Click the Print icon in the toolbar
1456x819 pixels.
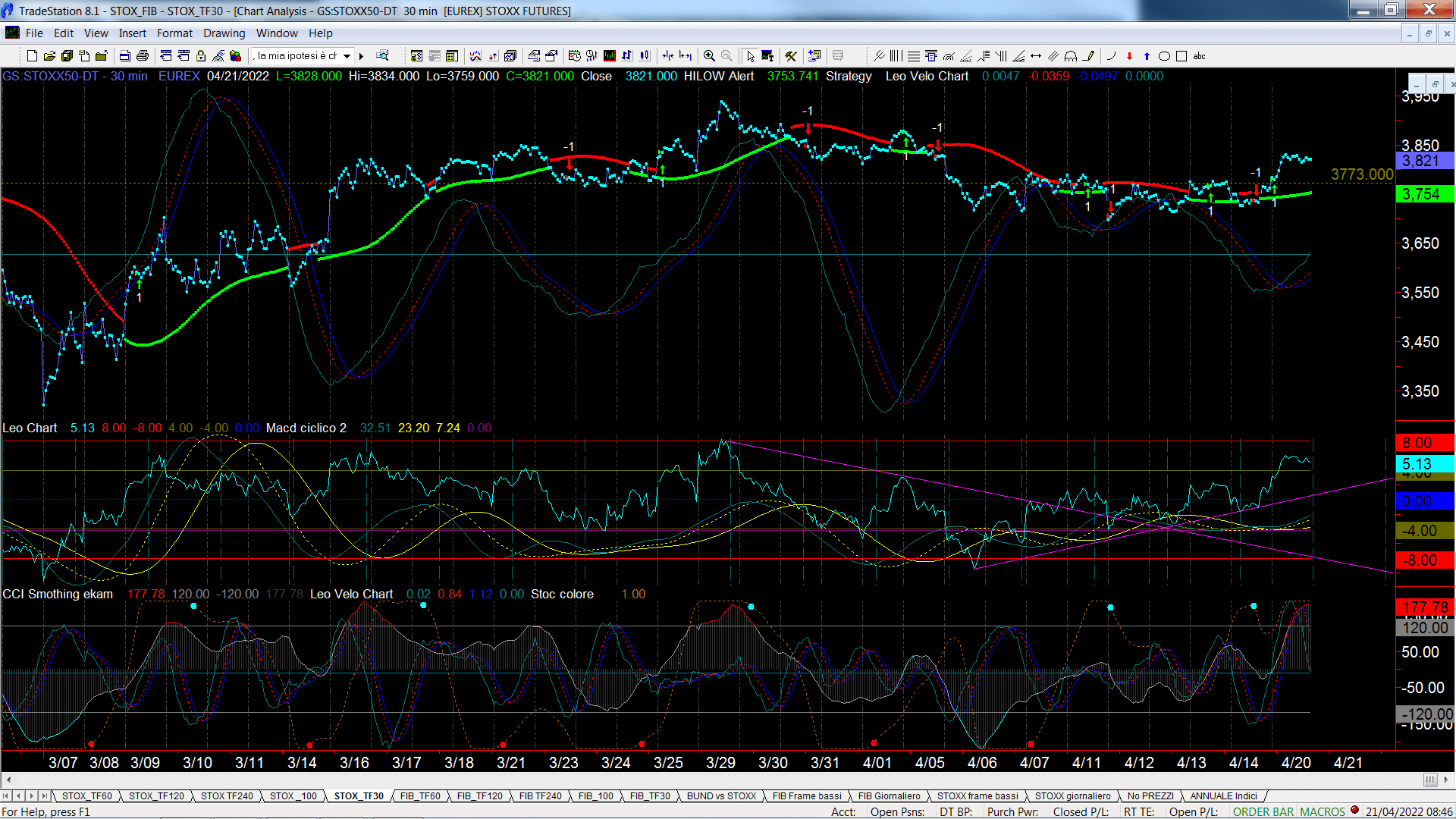142,56
